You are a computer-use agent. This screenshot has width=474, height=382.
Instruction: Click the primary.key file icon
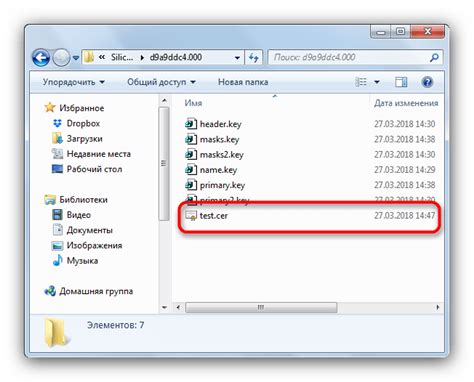[x=191, y=185]
